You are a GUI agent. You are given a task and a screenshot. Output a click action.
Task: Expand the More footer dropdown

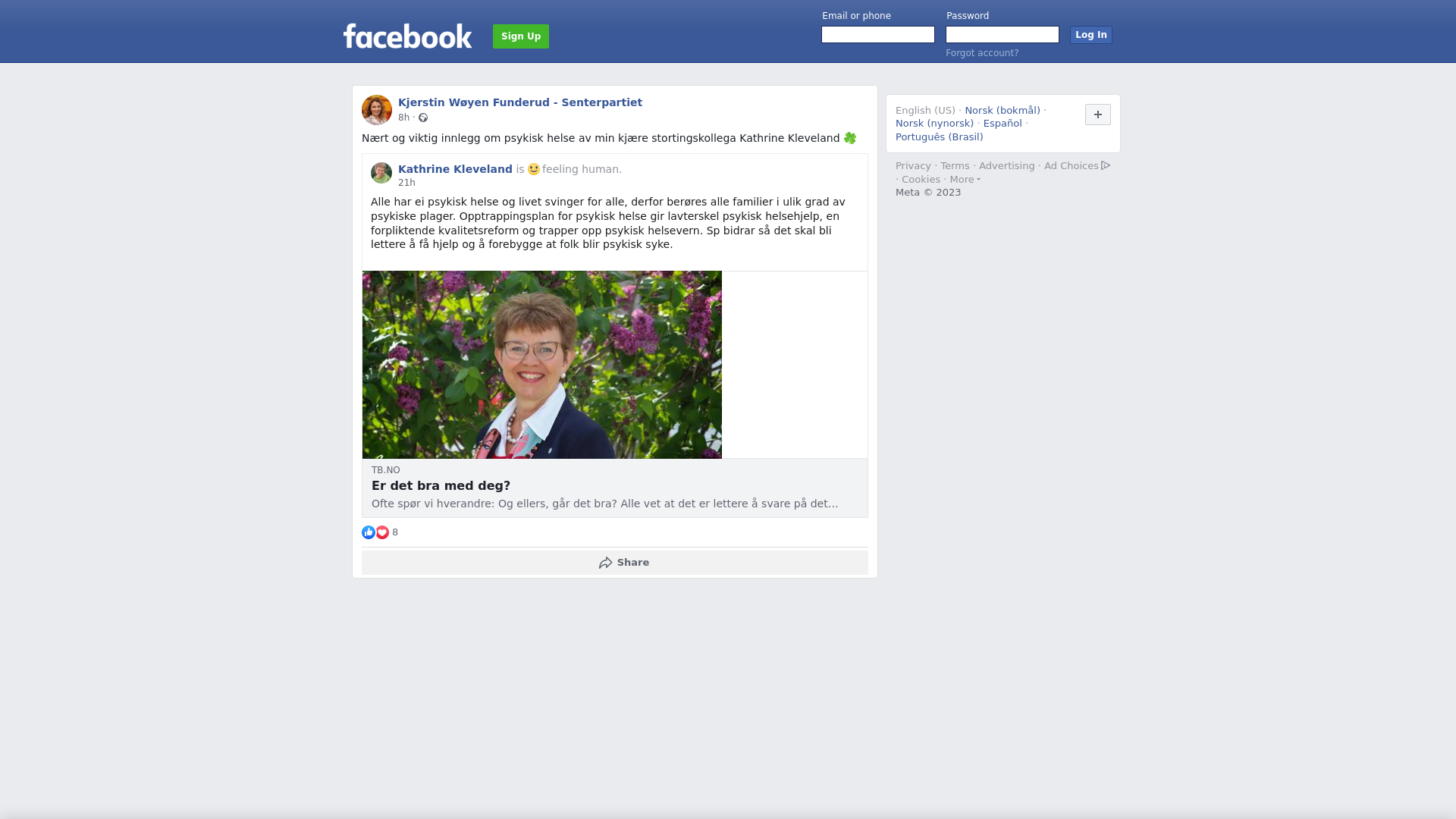coord(965,180)
